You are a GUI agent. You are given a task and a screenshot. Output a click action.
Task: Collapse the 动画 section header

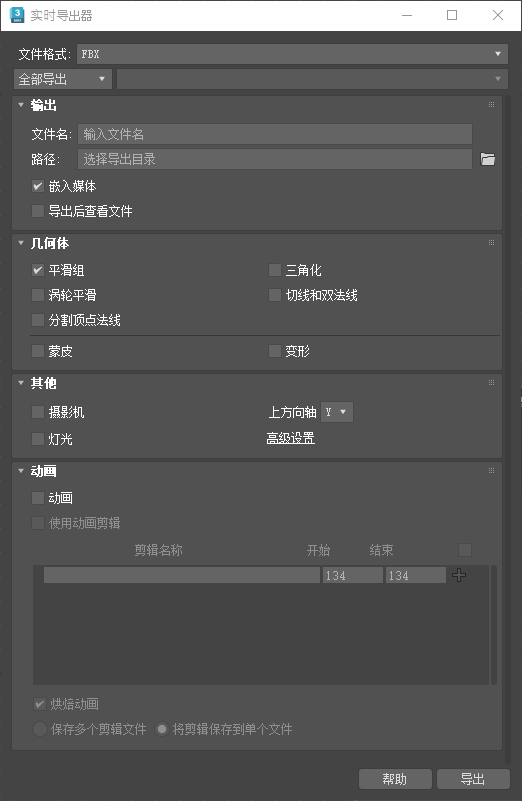coord(21,471)
